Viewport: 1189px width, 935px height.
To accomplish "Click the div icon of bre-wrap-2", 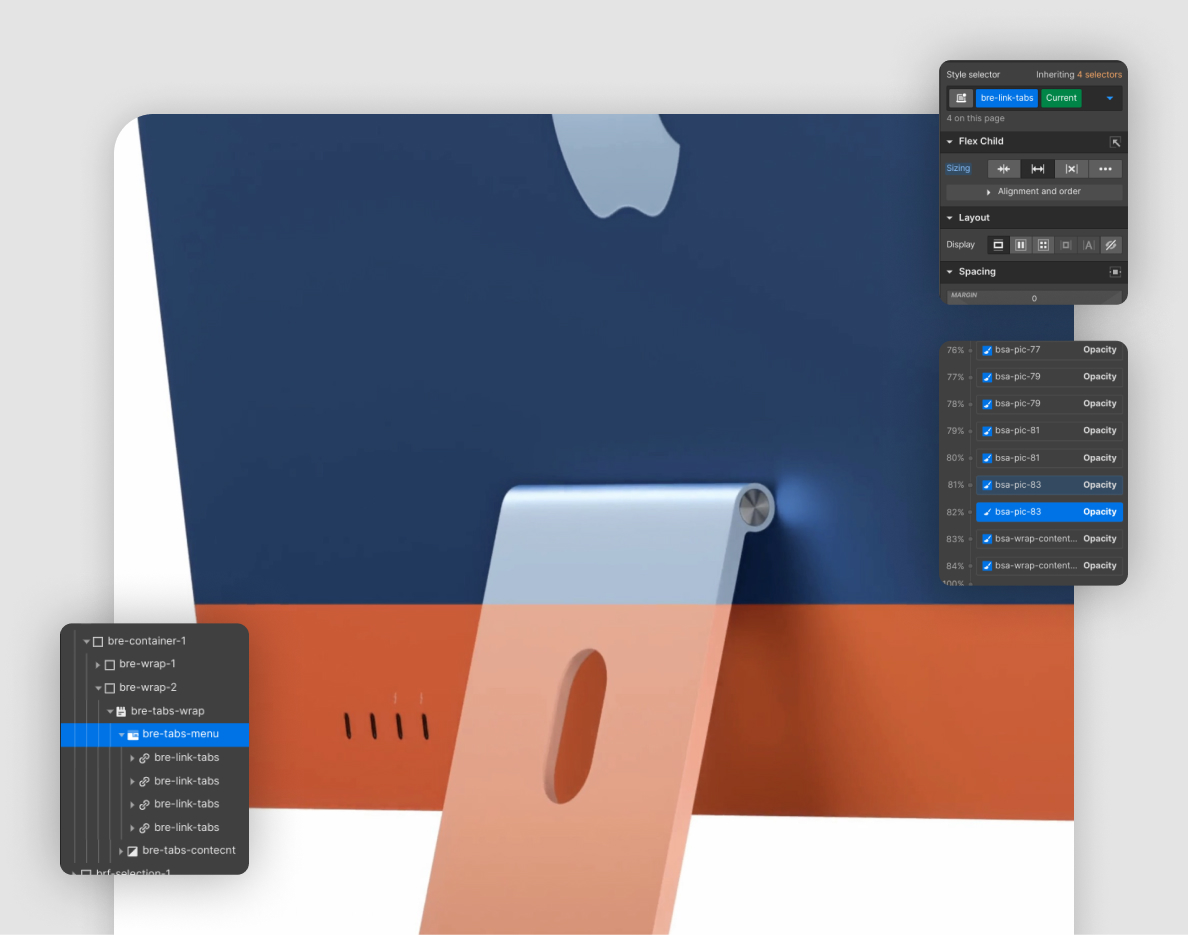I will point(110,688).
